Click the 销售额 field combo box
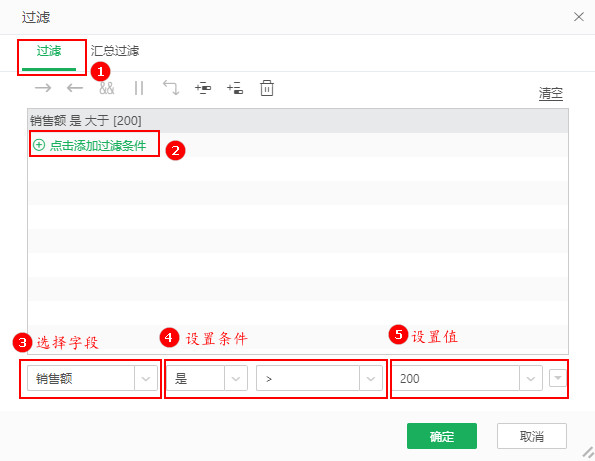595x461 pixels. (92, 378)
